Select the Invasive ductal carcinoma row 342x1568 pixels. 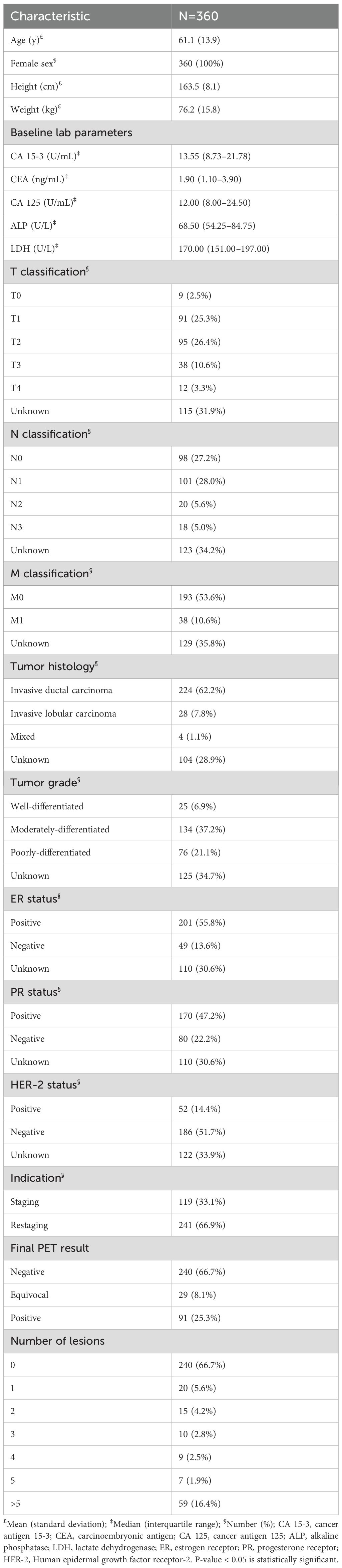coord(61,690)
